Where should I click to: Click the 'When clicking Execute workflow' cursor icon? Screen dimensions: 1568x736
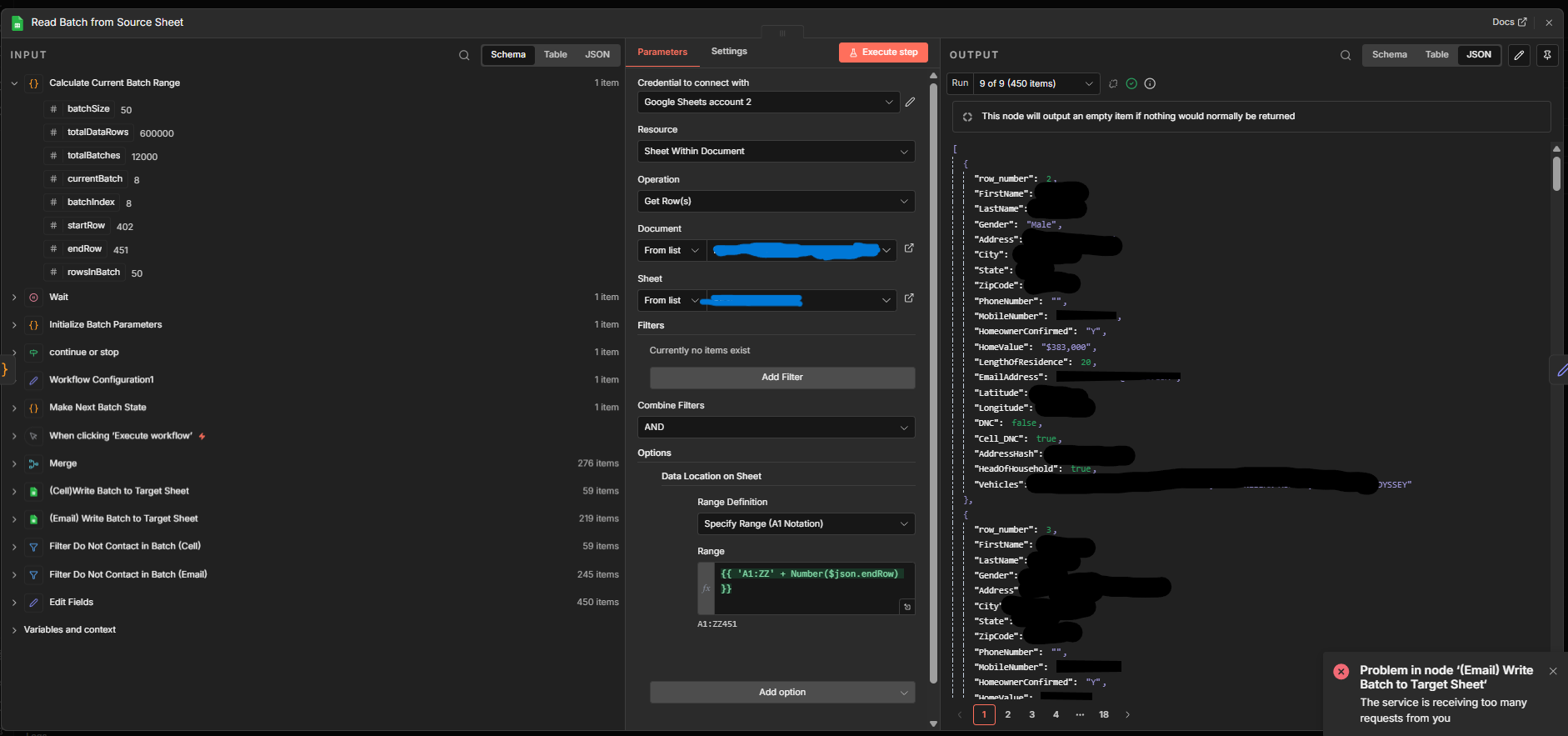33,436
